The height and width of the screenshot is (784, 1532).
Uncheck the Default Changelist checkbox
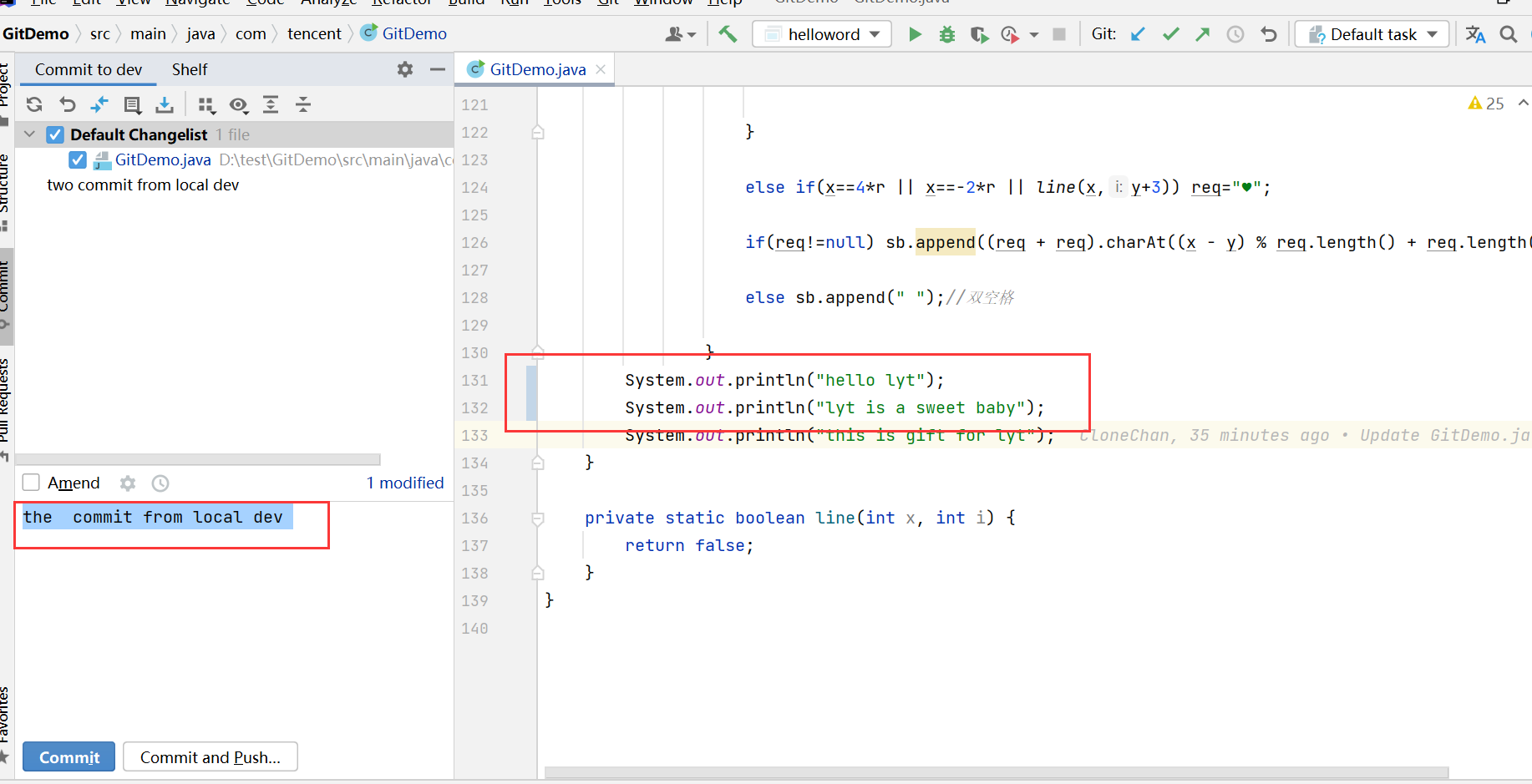(55, 134)
